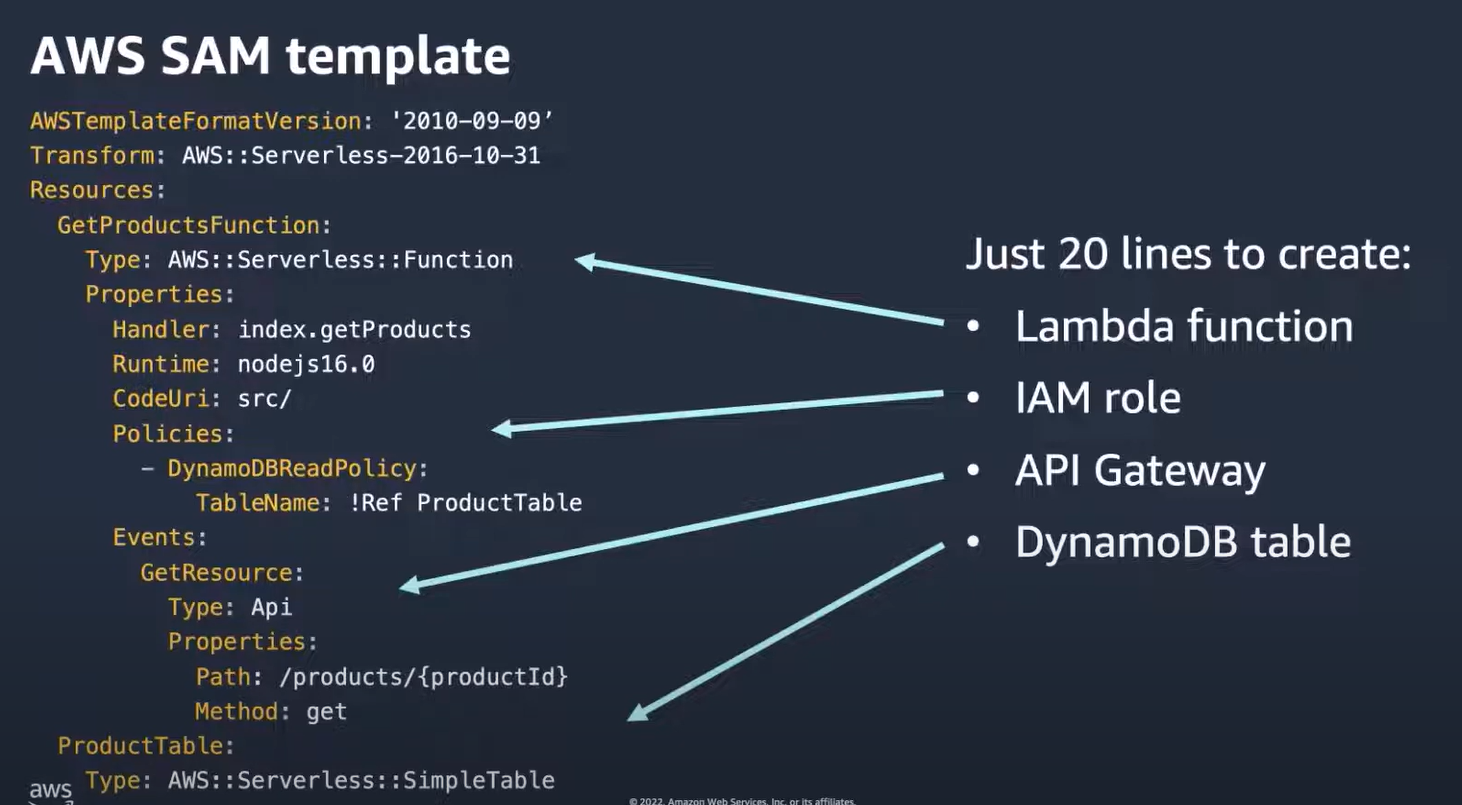Image resolution: width=1462 pixels, height=805 pixels.
Task: Select the 'AWS SAM template' slide title
Action: [272, 55]
